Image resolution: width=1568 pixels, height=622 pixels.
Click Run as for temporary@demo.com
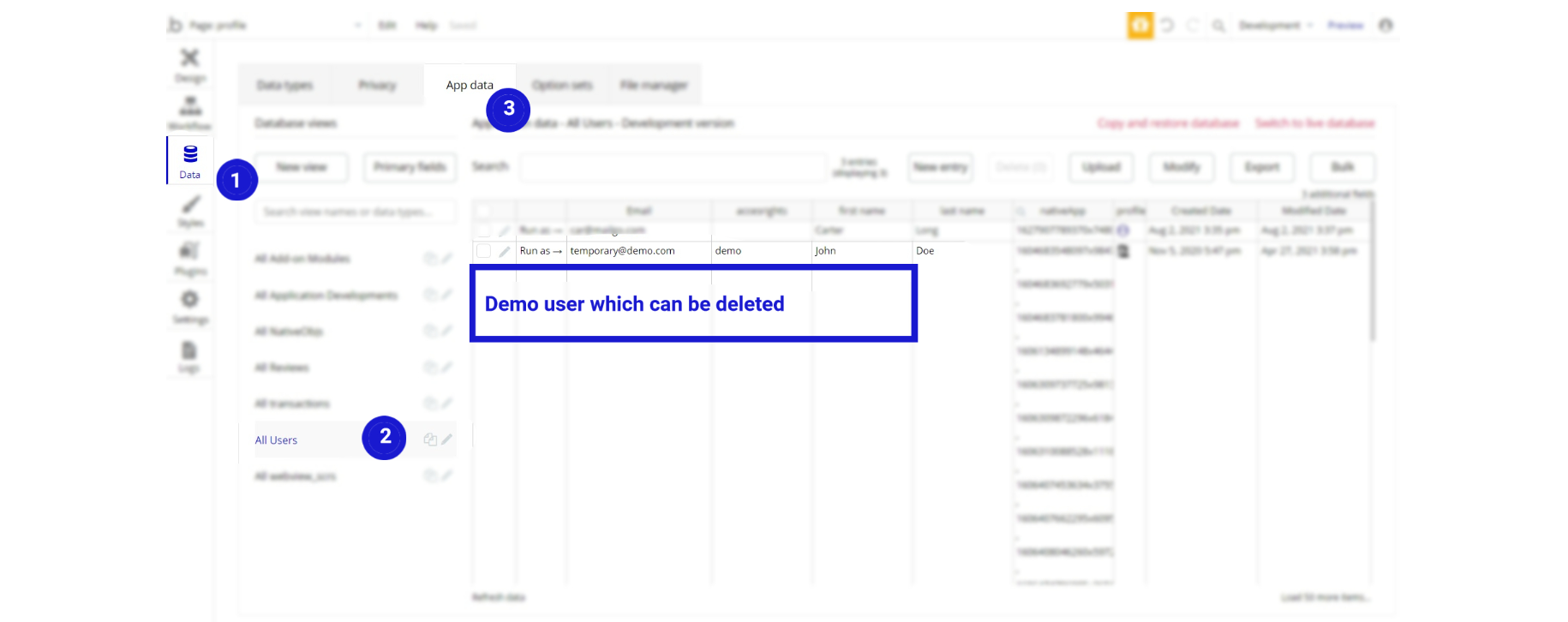click(x=541, y=251)
